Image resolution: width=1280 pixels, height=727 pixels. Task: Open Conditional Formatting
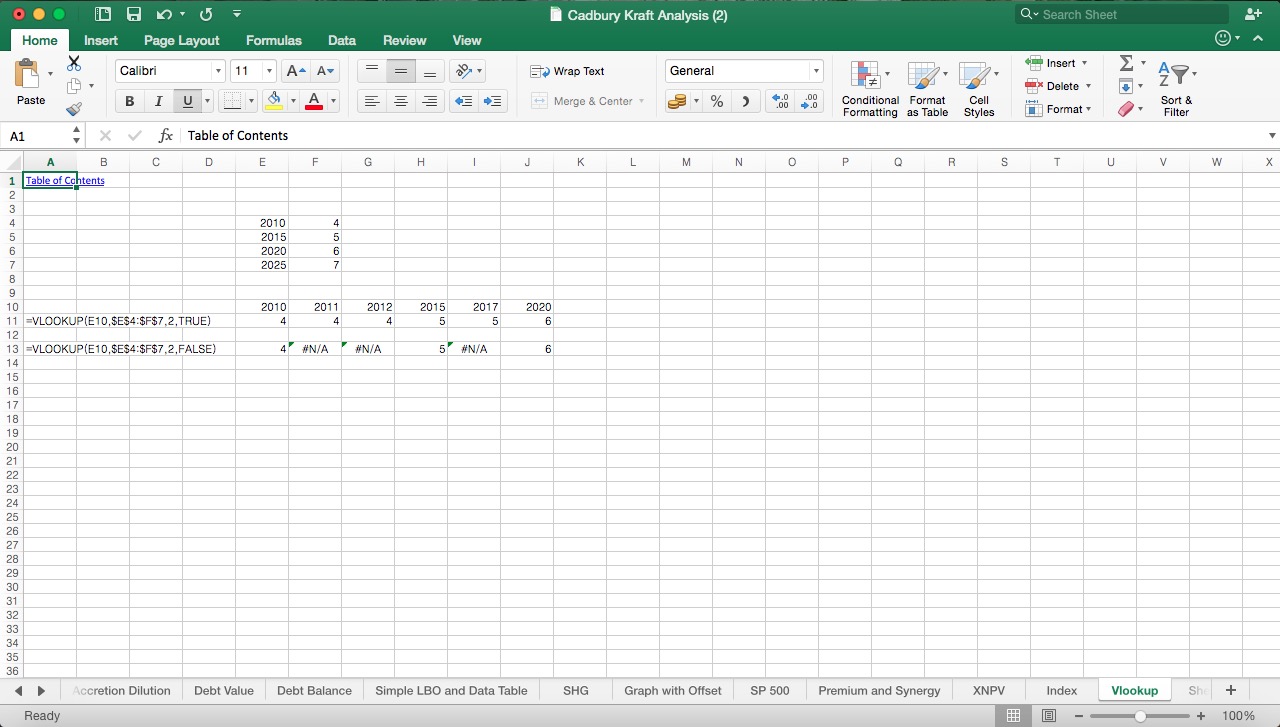point(870,88)
